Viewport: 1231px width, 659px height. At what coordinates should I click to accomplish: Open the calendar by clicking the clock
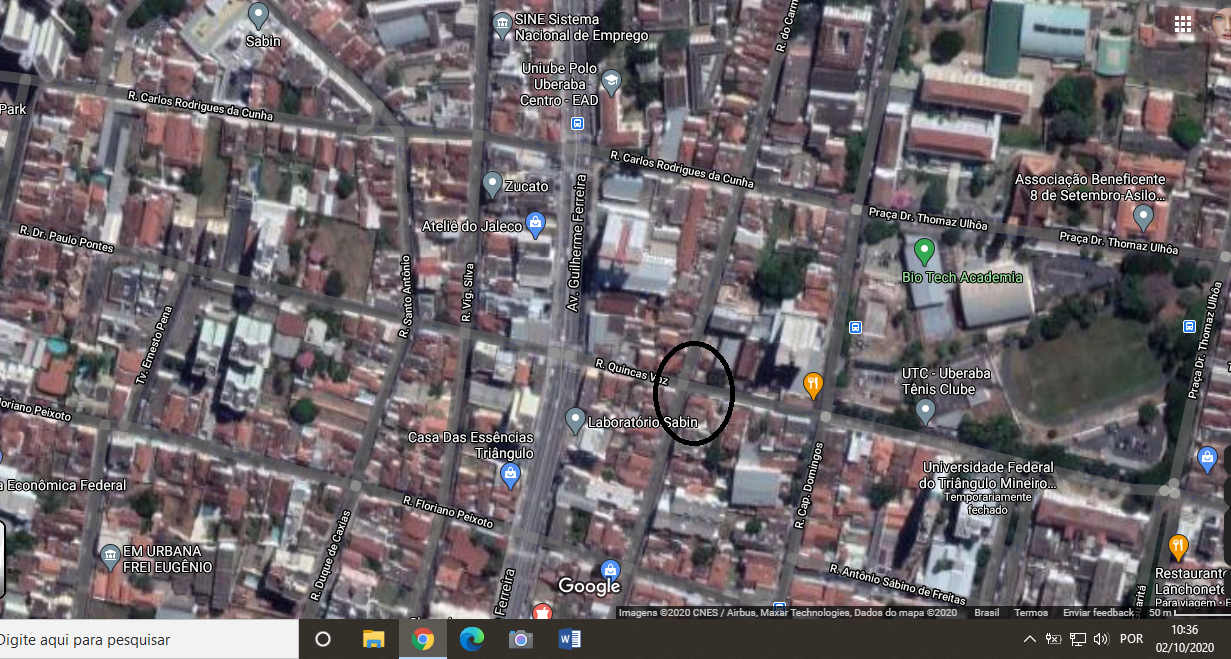(x=1186, y=639)
